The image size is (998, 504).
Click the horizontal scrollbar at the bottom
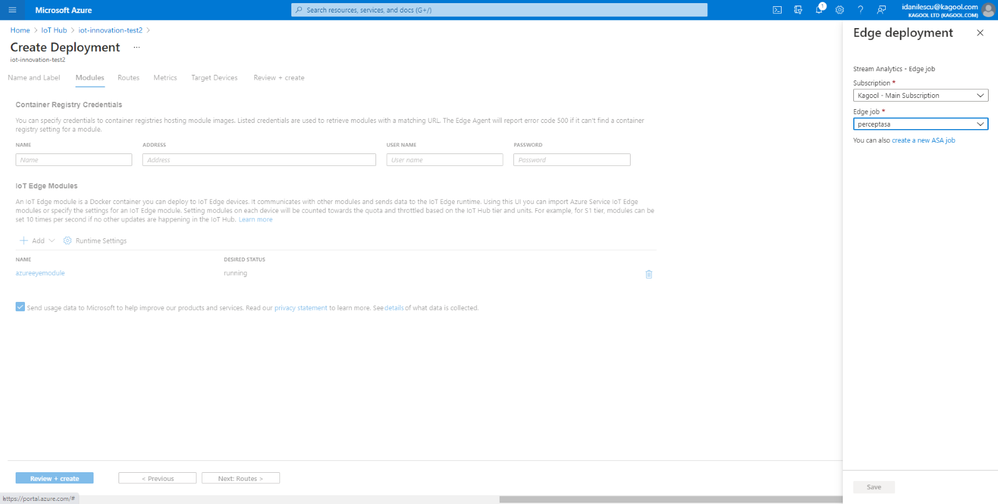tap(671, 500)
